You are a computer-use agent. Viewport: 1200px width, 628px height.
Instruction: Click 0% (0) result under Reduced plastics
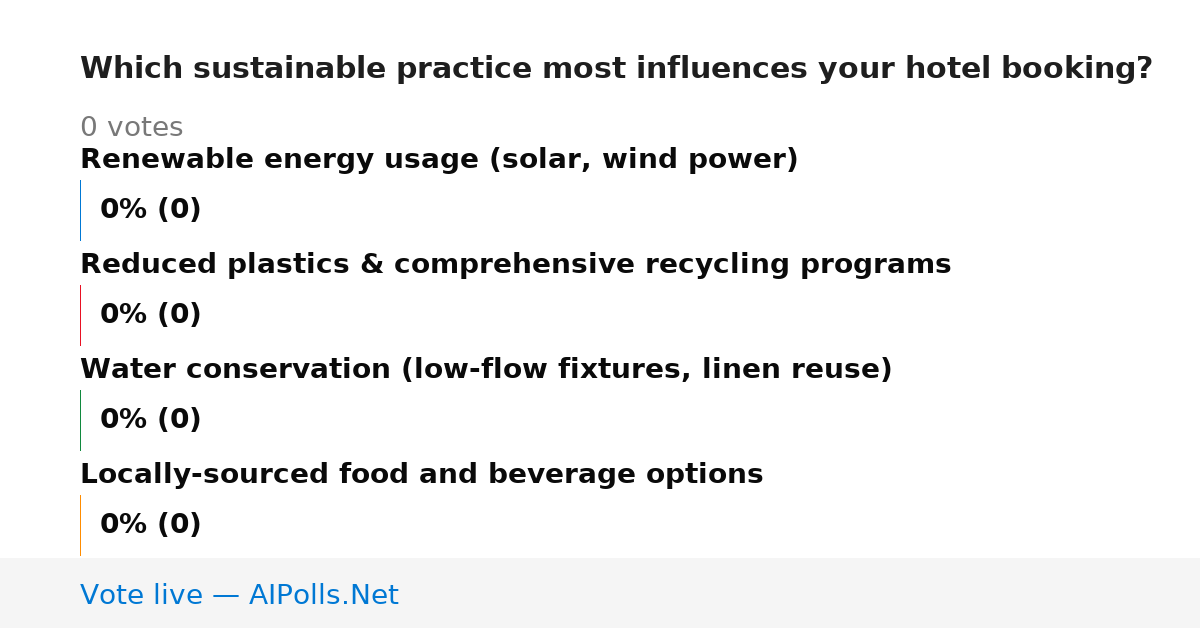click(150, 315)
